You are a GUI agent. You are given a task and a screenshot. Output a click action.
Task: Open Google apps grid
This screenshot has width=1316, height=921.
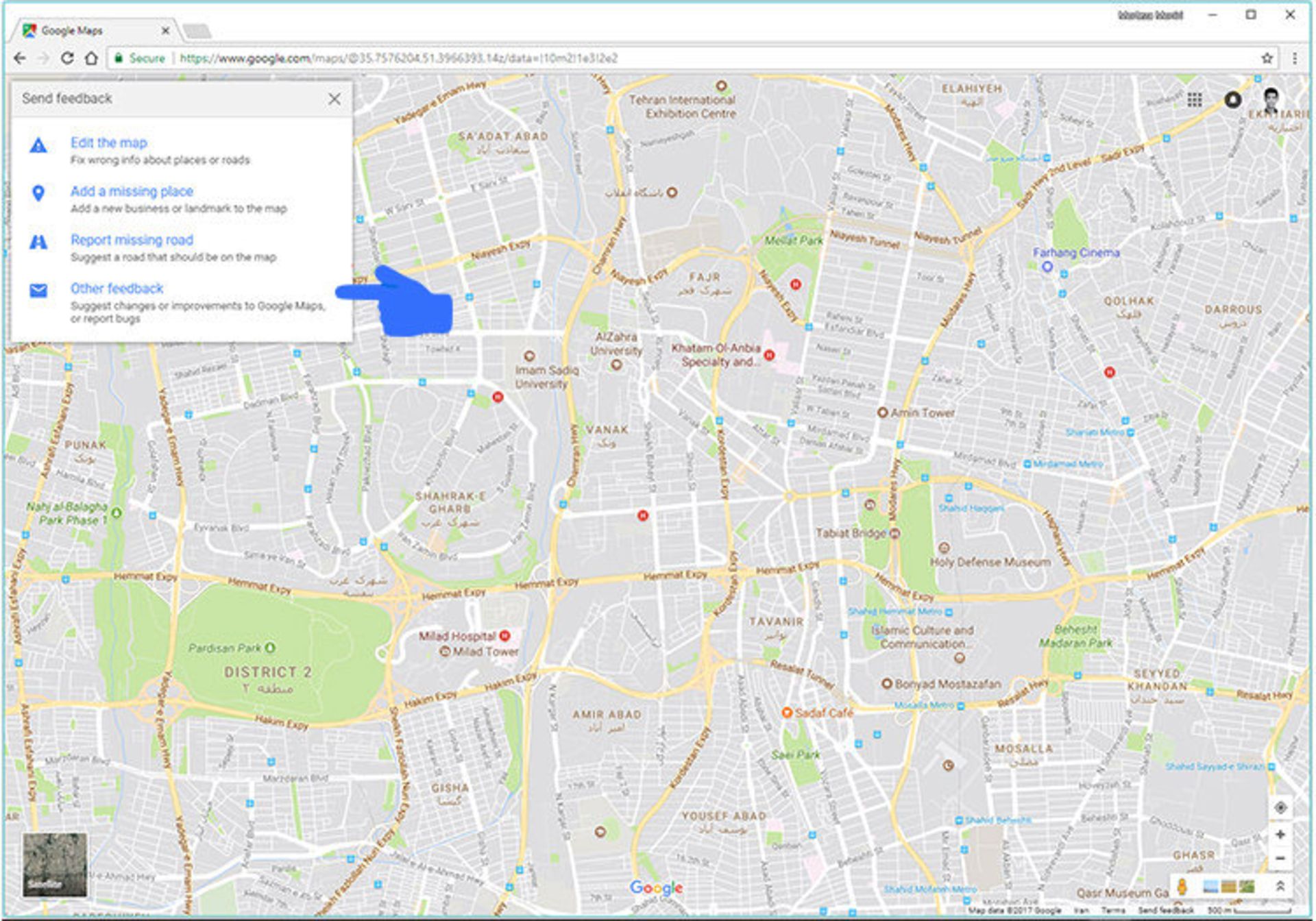1195,100
